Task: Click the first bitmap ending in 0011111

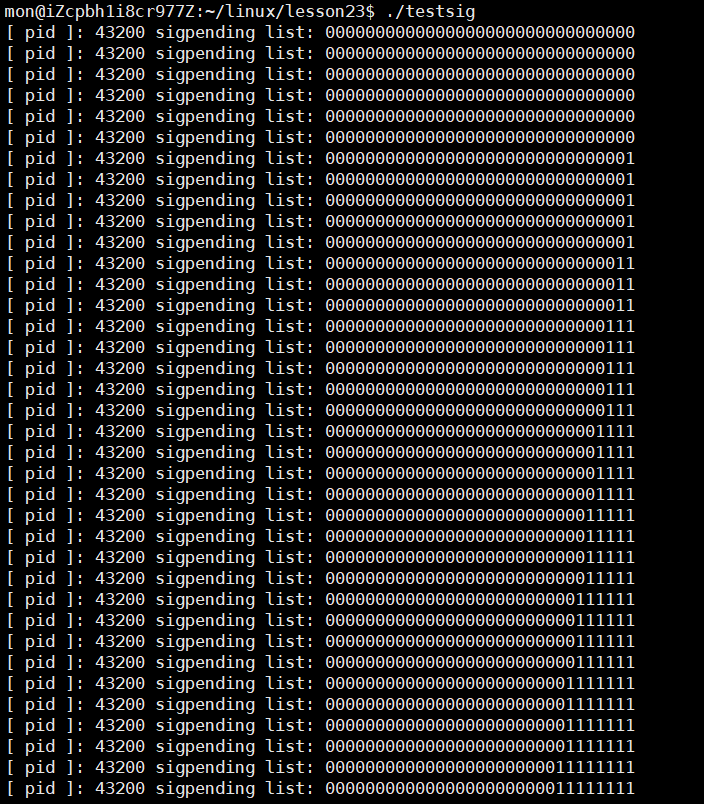Action: click(x=480, y=516)
